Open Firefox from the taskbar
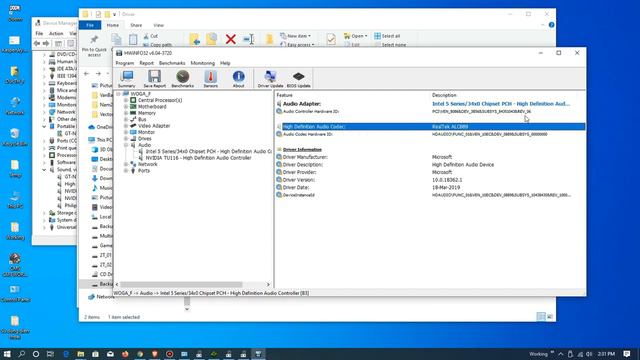Screen dimensions: 640x360 125,354
